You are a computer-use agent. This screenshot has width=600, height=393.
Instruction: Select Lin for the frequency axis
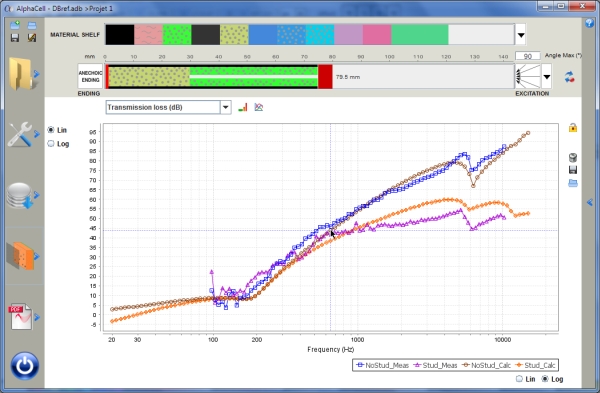pos(519,379)
